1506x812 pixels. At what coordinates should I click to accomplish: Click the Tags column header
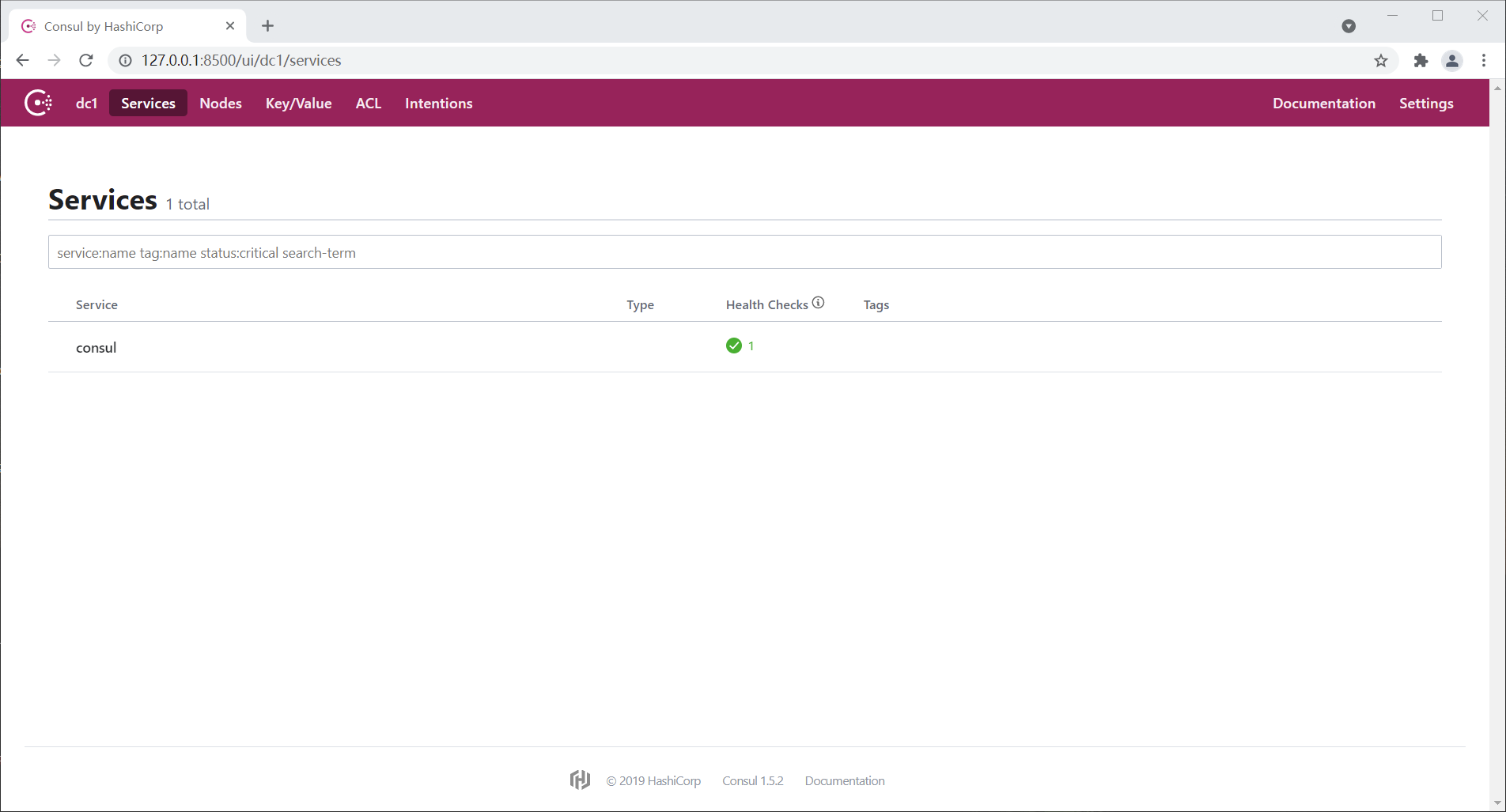876,305
